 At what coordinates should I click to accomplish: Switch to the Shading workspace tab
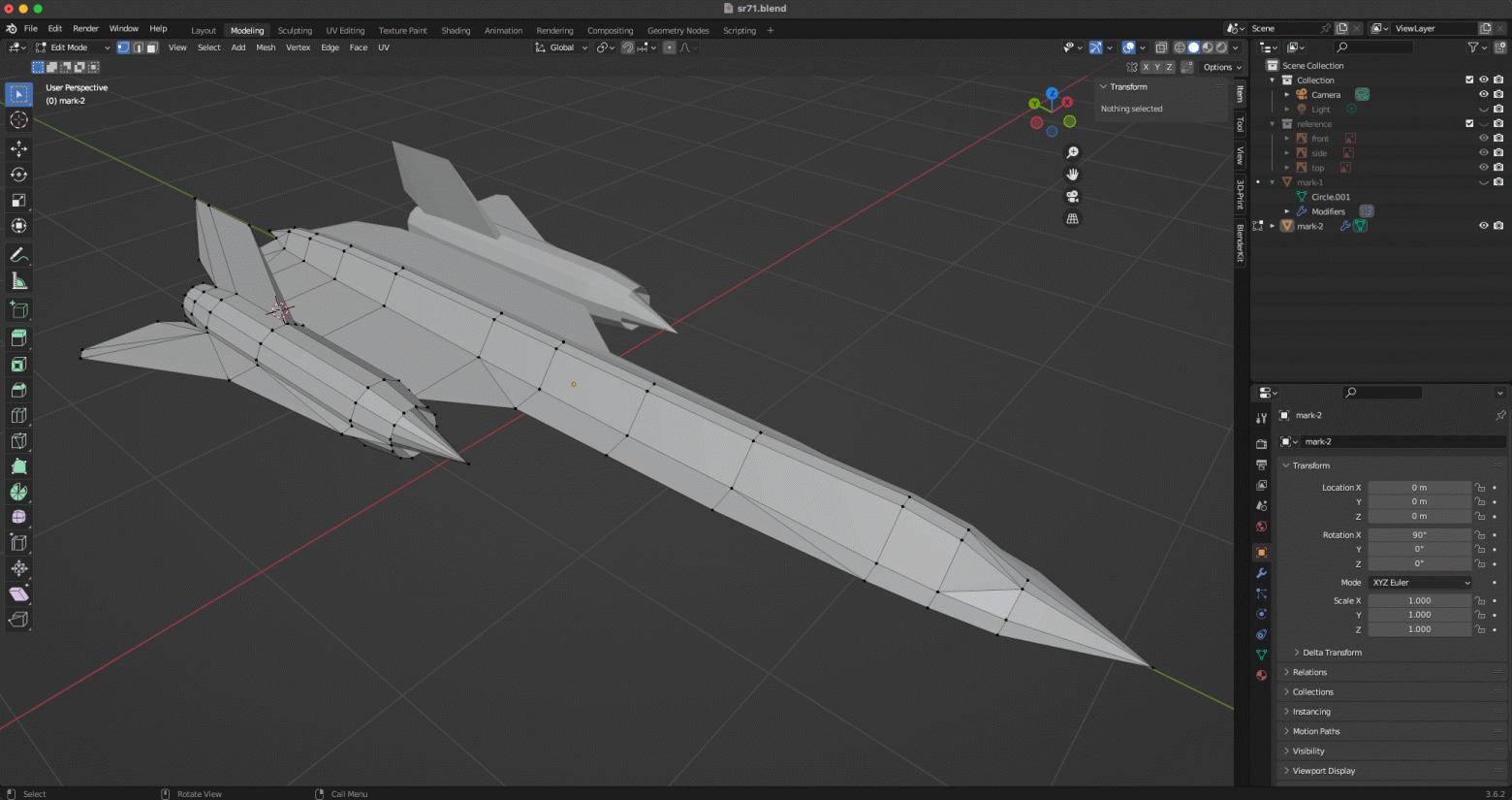tap(456, 30)
